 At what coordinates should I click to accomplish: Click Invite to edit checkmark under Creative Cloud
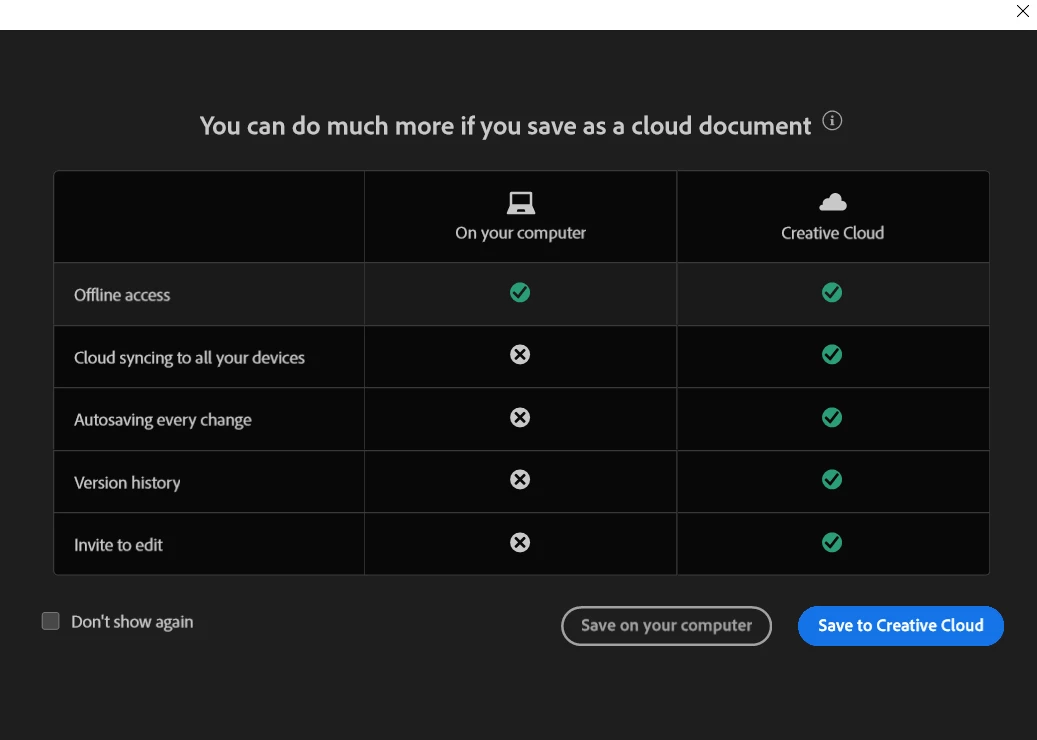[832, 543]
